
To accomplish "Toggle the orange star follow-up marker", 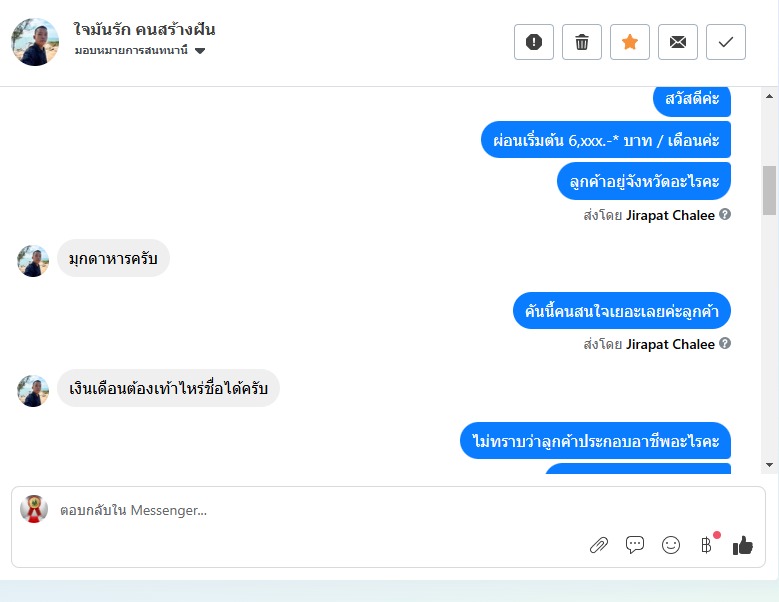I will [x=629, y=42].
